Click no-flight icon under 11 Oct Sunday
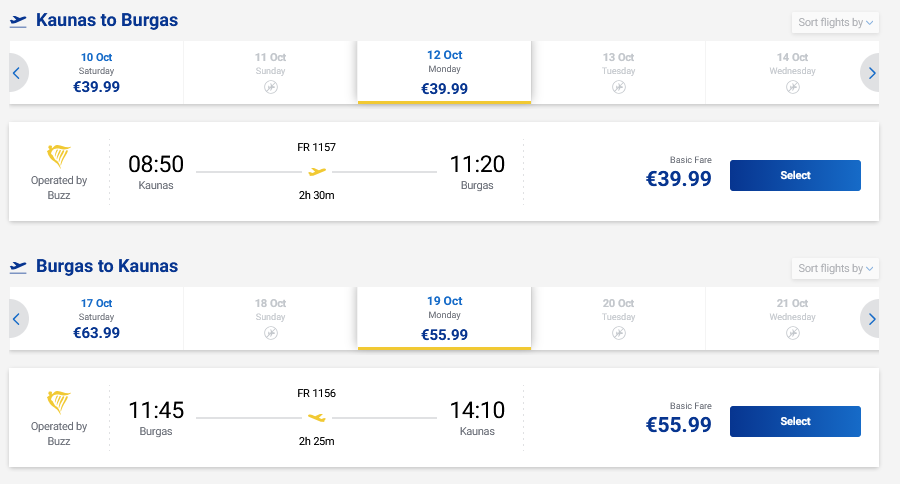 pos(270,88)
